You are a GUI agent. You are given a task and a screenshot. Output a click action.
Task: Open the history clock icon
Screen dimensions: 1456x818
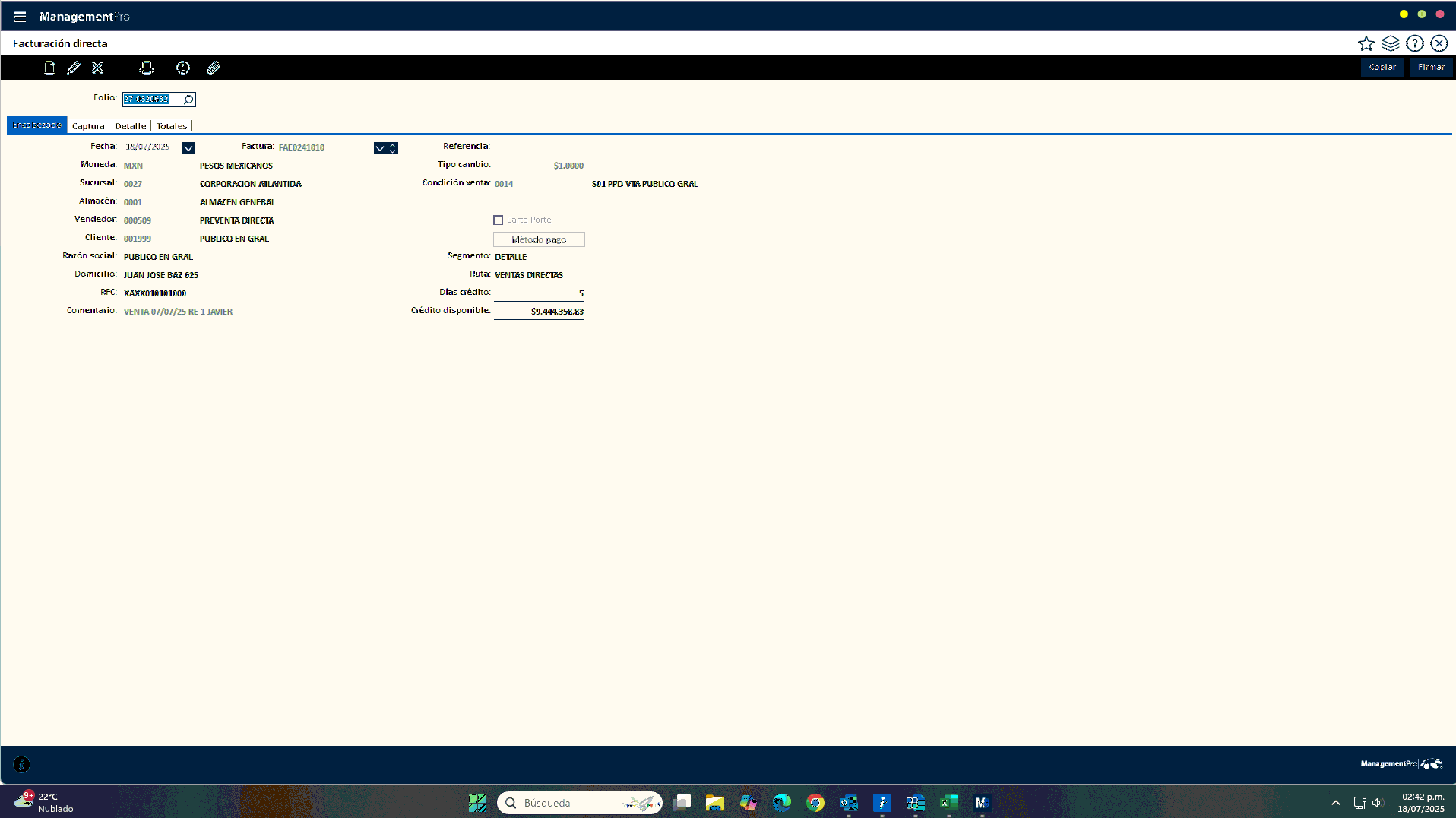(x=183, y=68)
